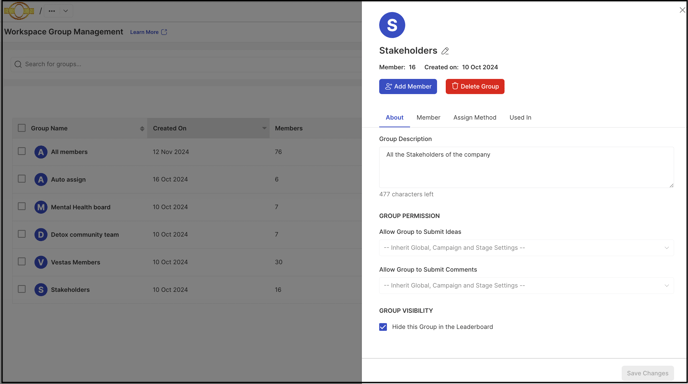Click the search magnifier icon
The width and height of the screenshot is (688, 384).
pyautogui.click(x=18, y=65)
